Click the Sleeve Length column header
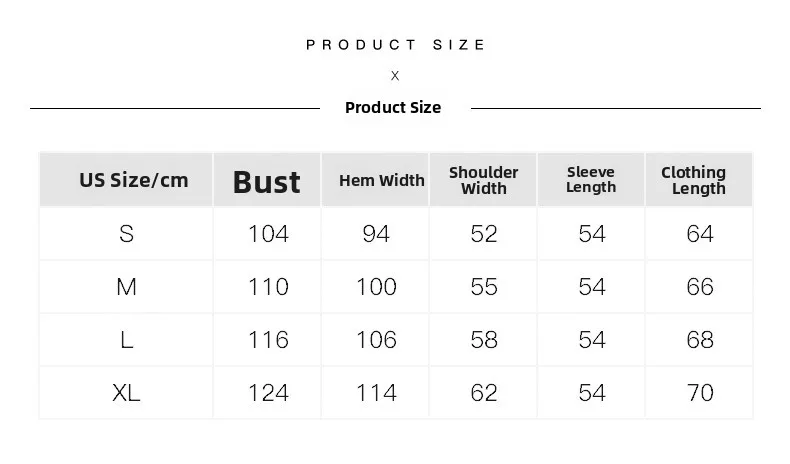The width and height of the screenshot is (790, 464). (x=591, y=180)
